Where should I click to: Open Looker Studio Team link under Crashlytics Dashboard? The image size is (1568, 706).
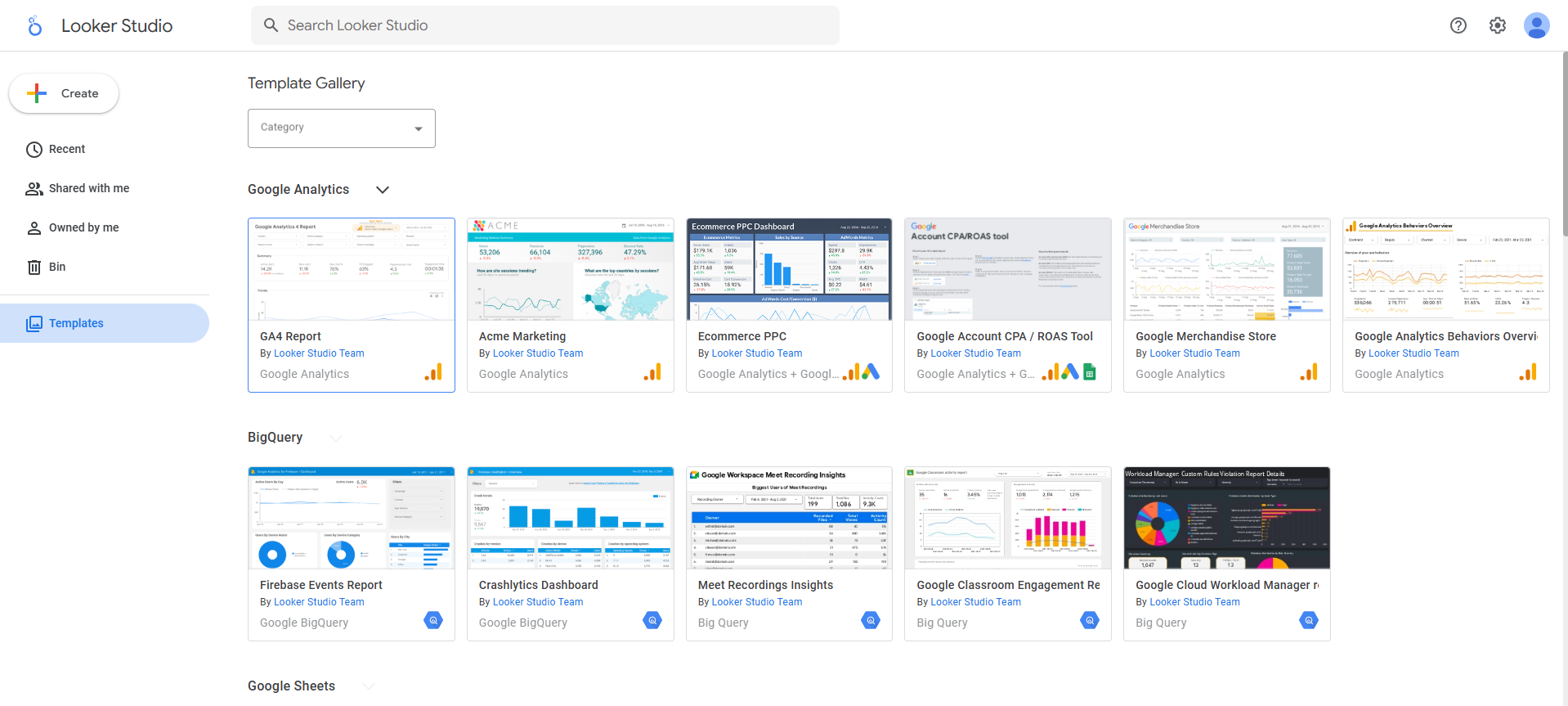point(538,602)
